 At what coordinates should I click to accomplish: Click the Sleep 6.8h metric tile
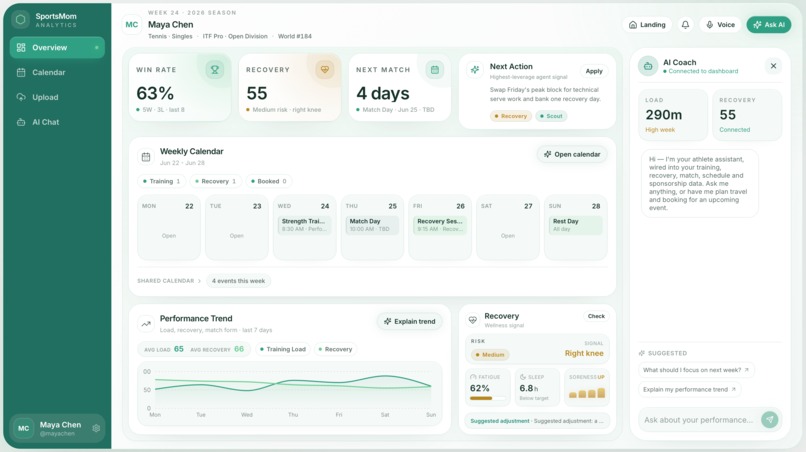click(x=537, y=387)
